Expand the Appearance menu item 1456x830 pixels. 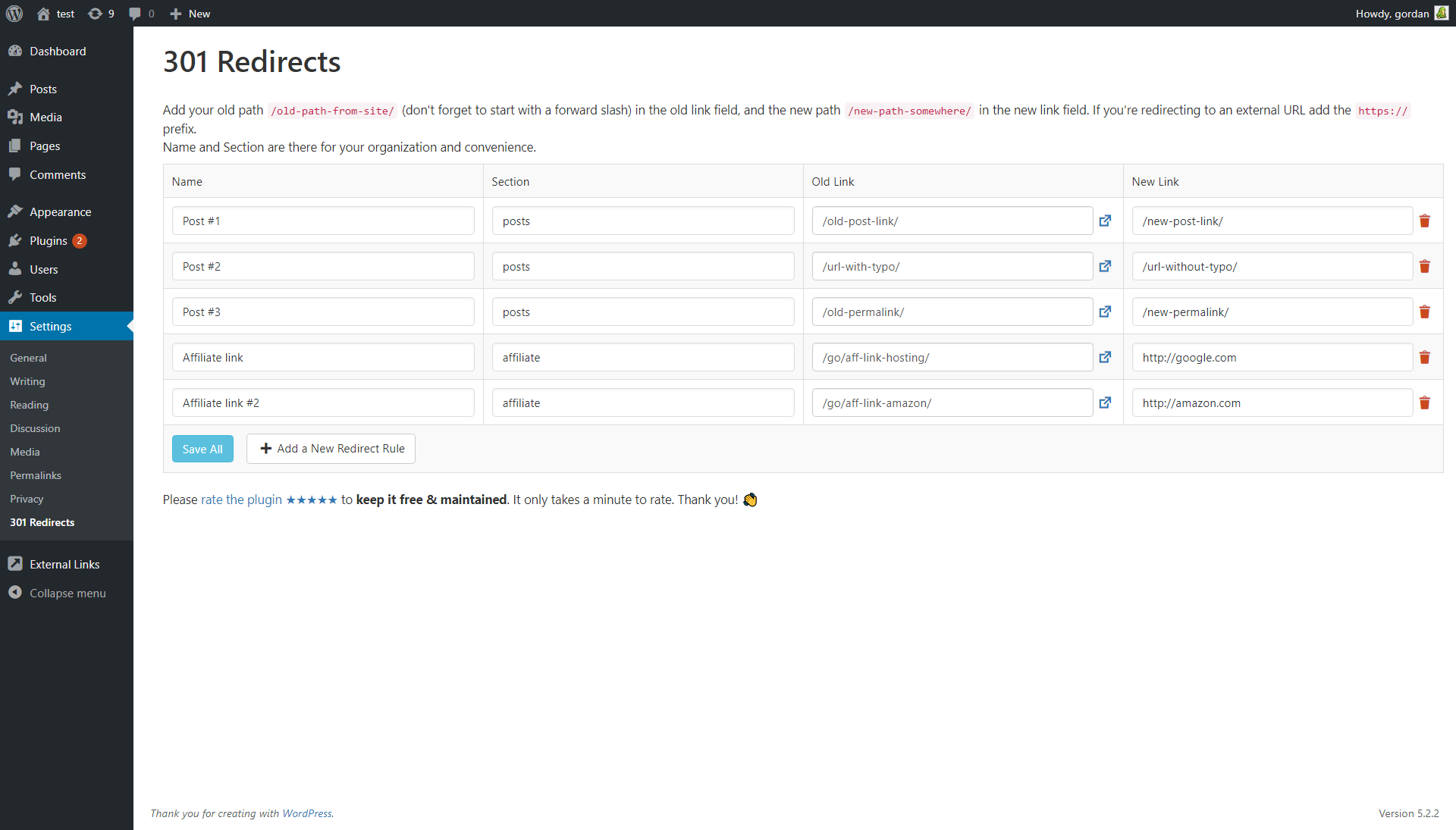coord(60,212)
